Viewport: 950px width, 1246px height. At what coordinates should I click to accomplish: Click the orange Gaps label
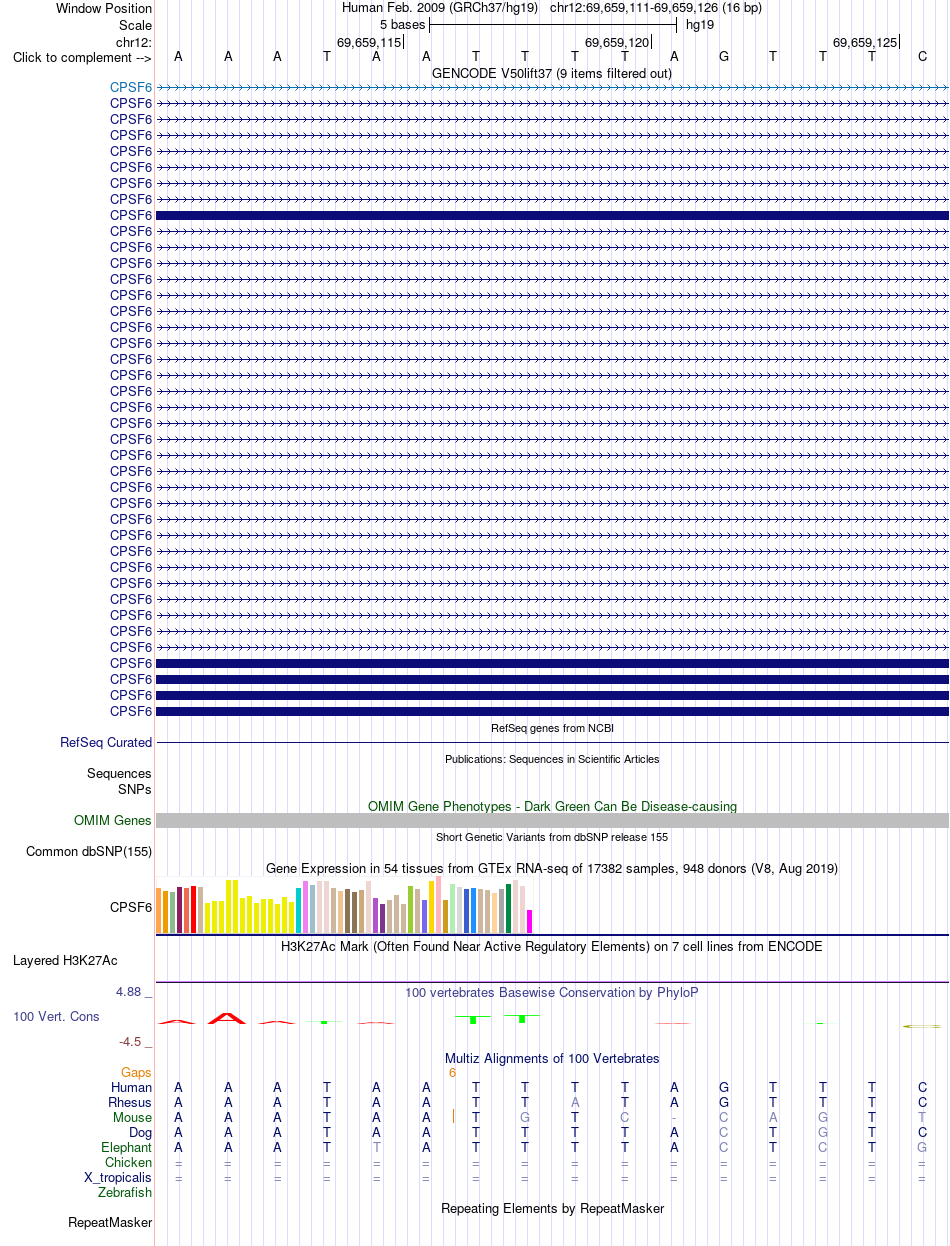point(136,1072)
